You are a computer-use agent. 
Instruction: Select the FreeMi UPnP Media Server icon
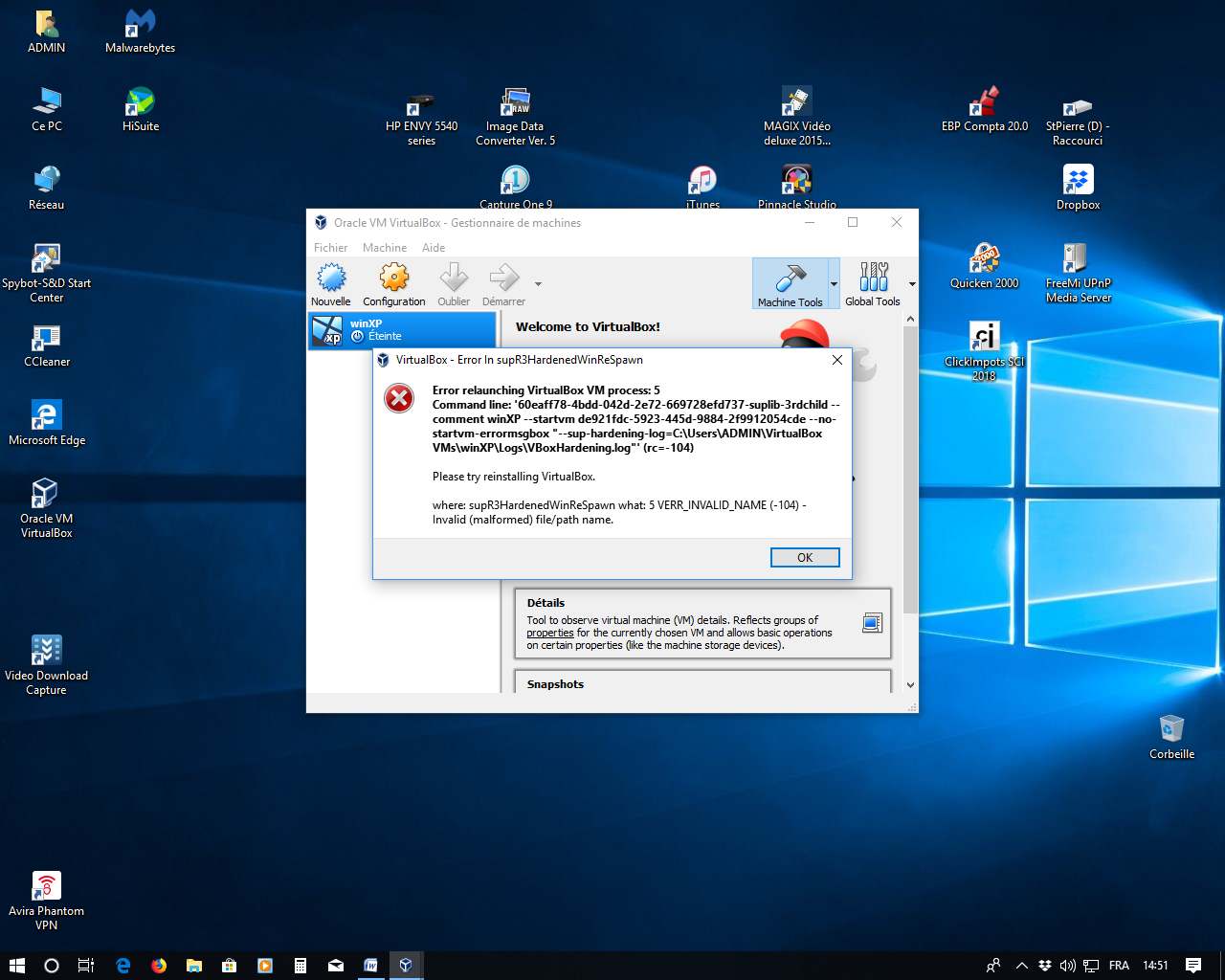tap(1078, 274)
